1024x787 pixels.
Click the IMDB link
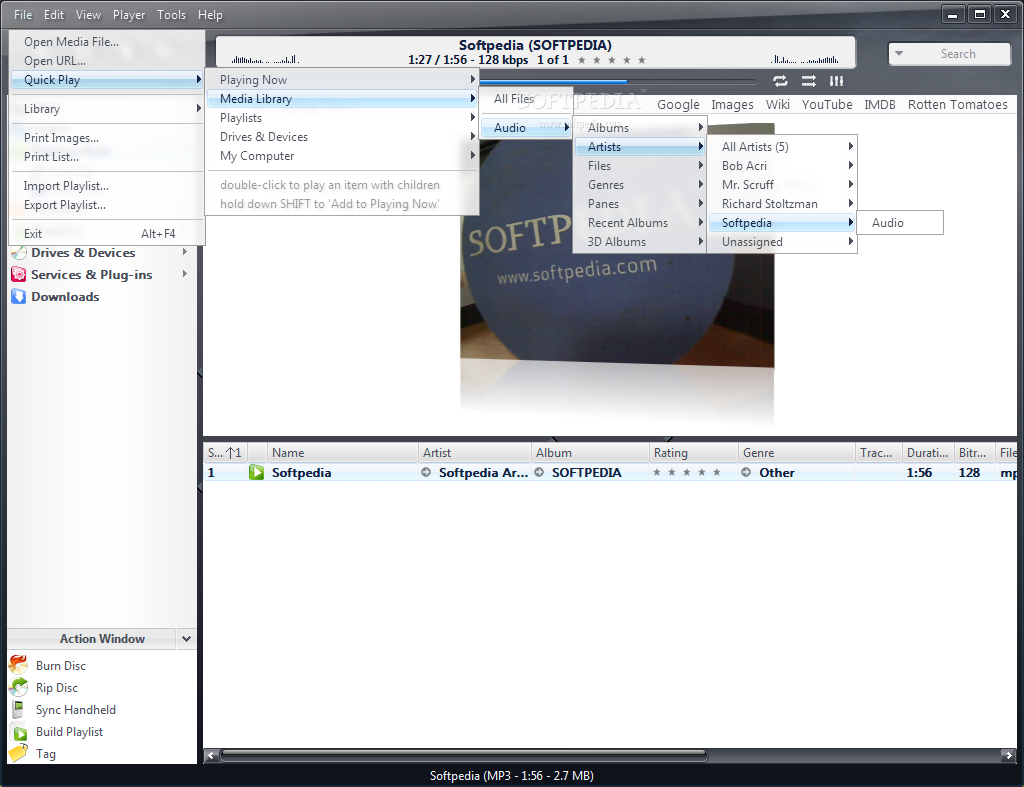[880, 104]
